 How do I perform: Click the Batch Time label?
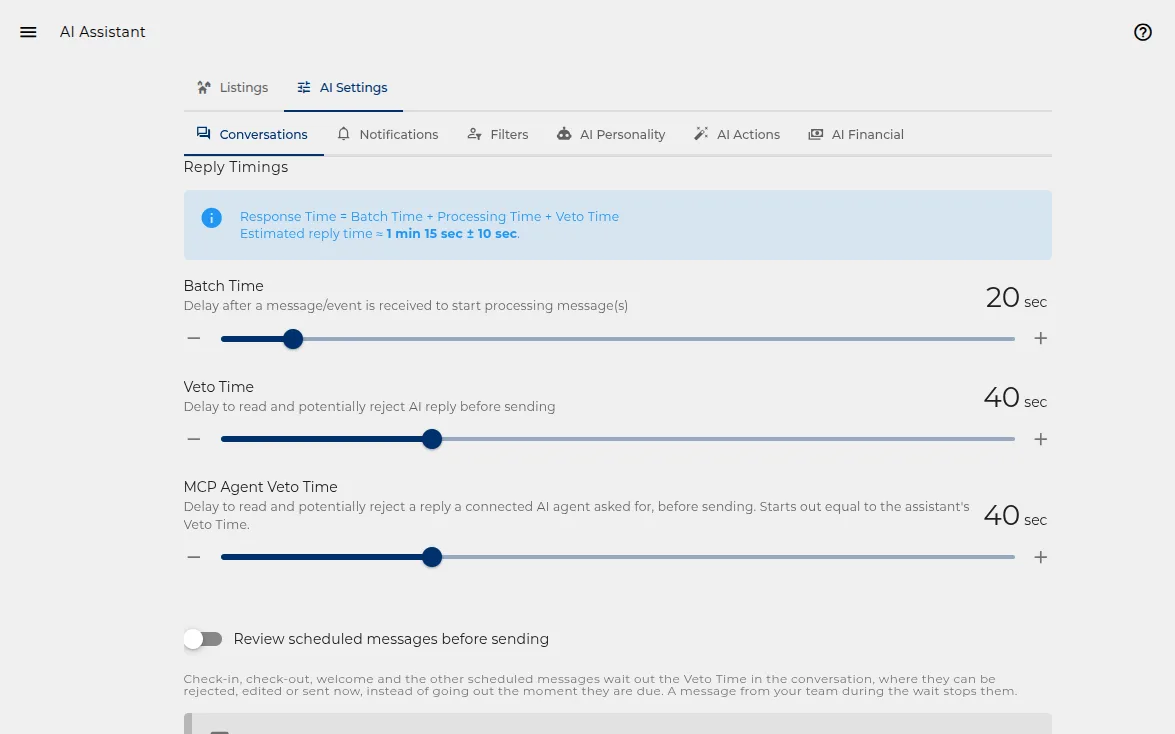[x=223, y=286]
